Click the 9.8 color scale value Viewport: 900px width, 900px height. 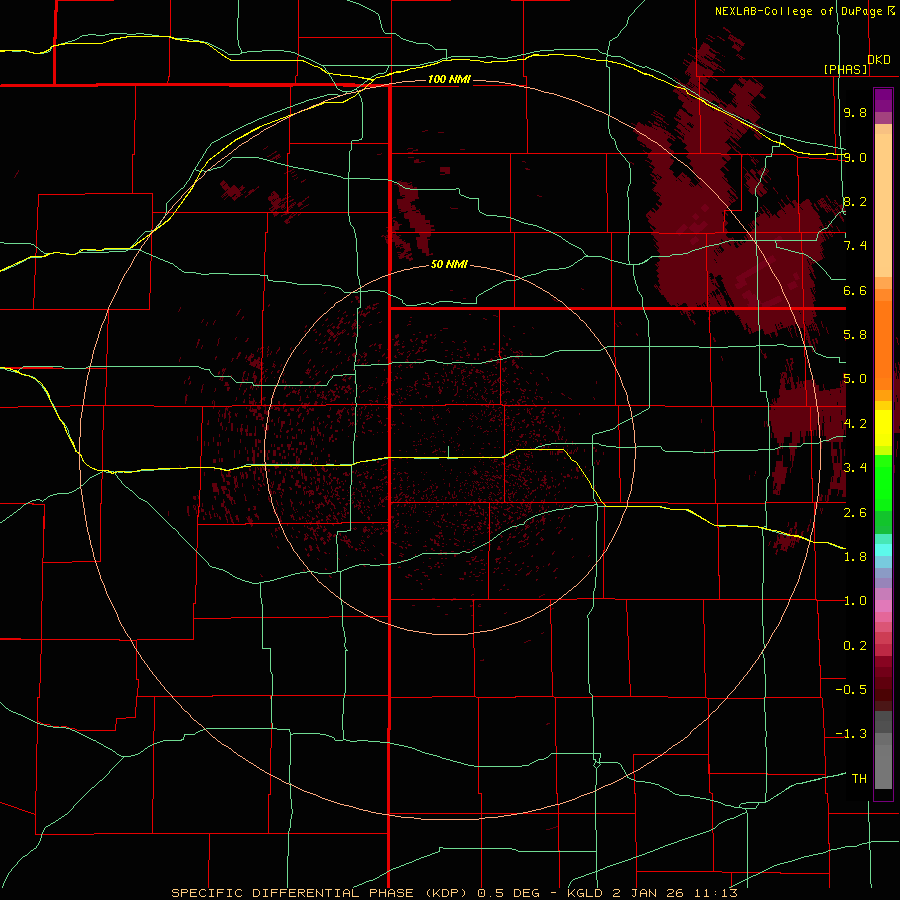tap(855, 112)
